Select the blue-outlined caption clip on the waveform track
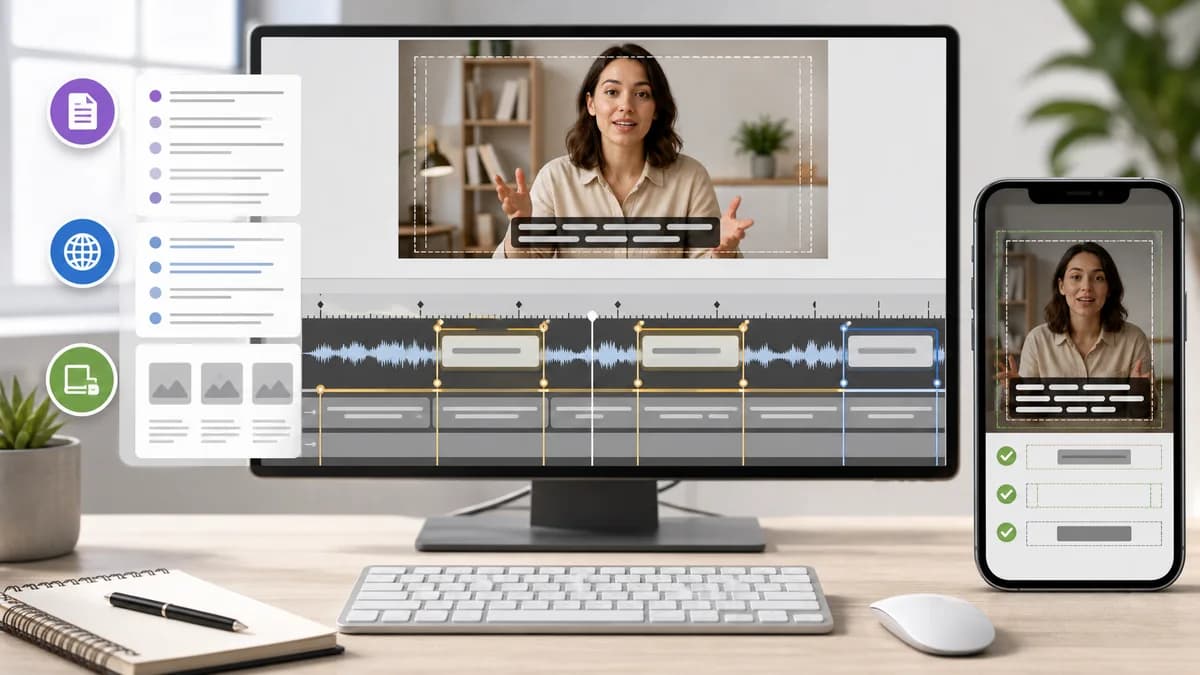 (890, 351)
